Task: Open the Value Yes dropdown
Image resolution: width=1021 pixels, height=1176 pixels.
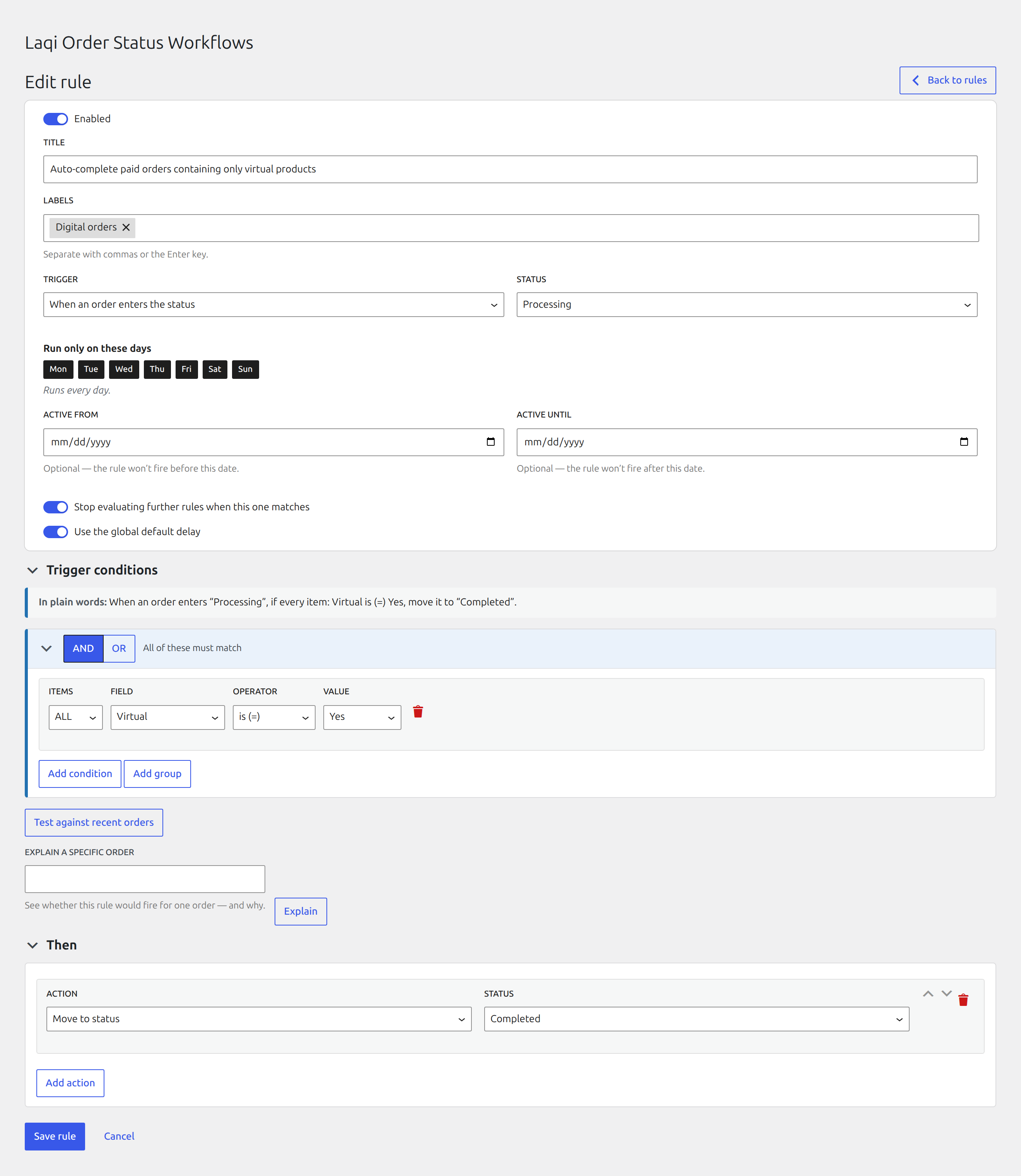Action: tap(362, 718)
